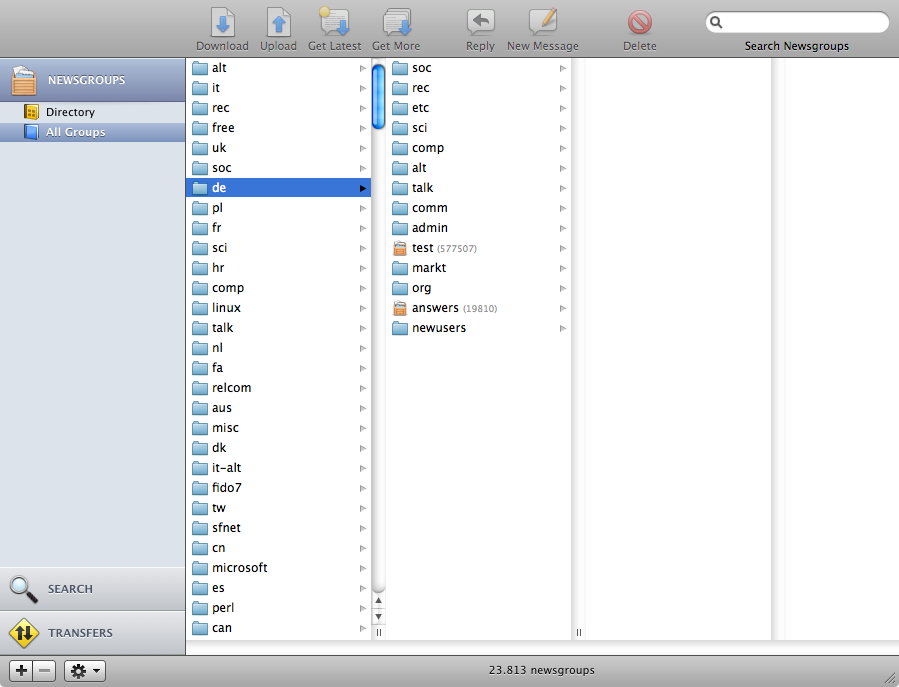This screenshot has height=687, width=899.
Task: Click the Reply arrow icon
Action: tap(480, 23)
